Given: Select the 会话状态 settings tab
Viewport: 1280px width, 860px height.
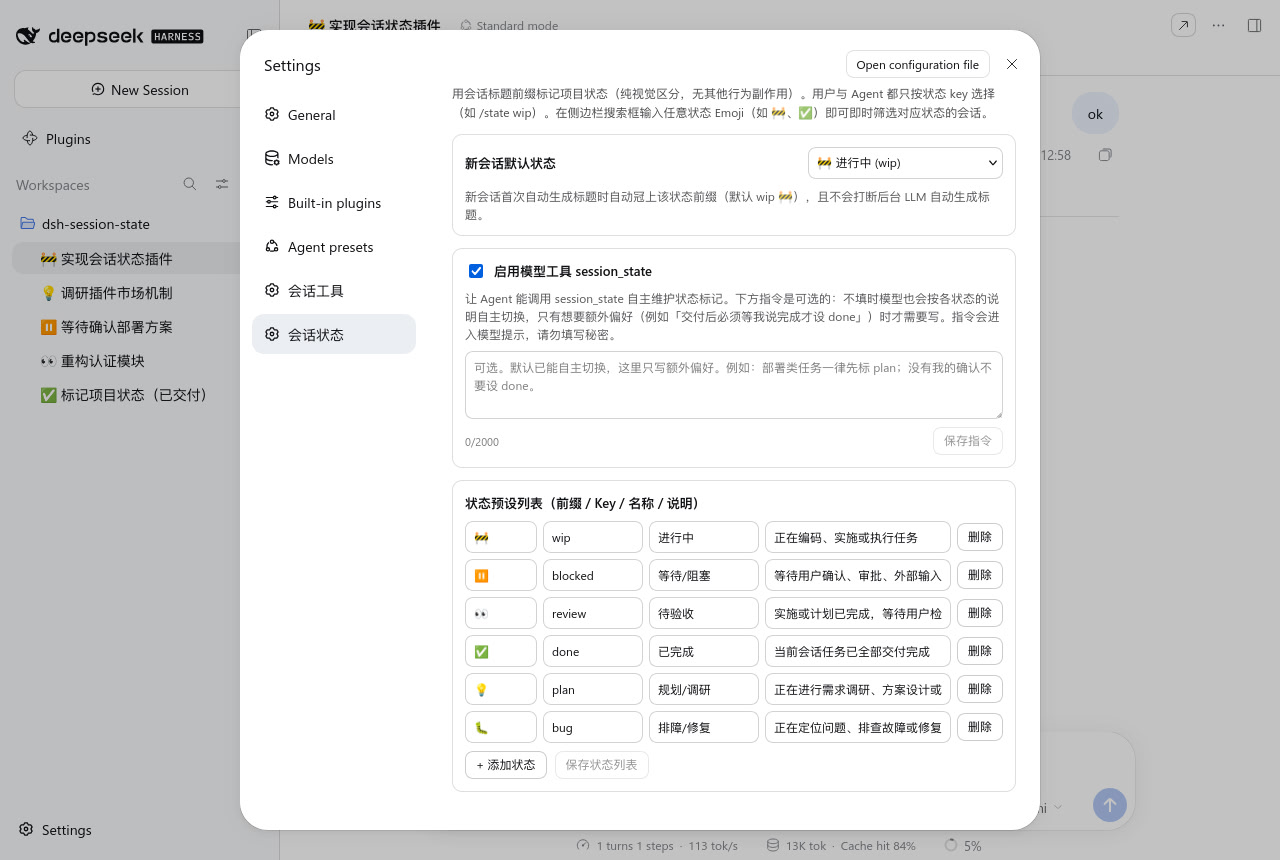Looking at the screenshot, I should point(334,334).
